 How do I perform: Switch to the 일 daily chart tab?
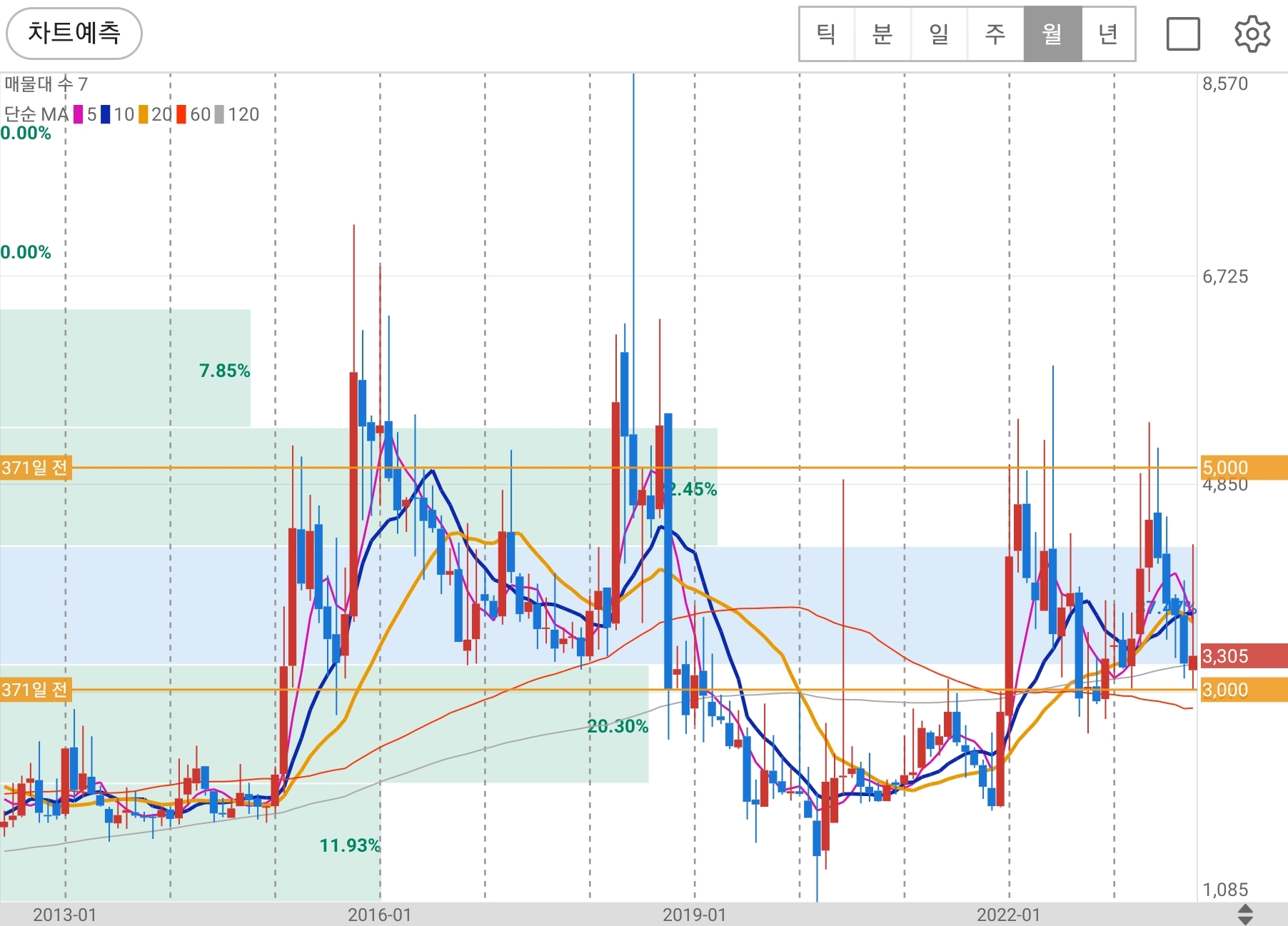click(x=939, y=34)
